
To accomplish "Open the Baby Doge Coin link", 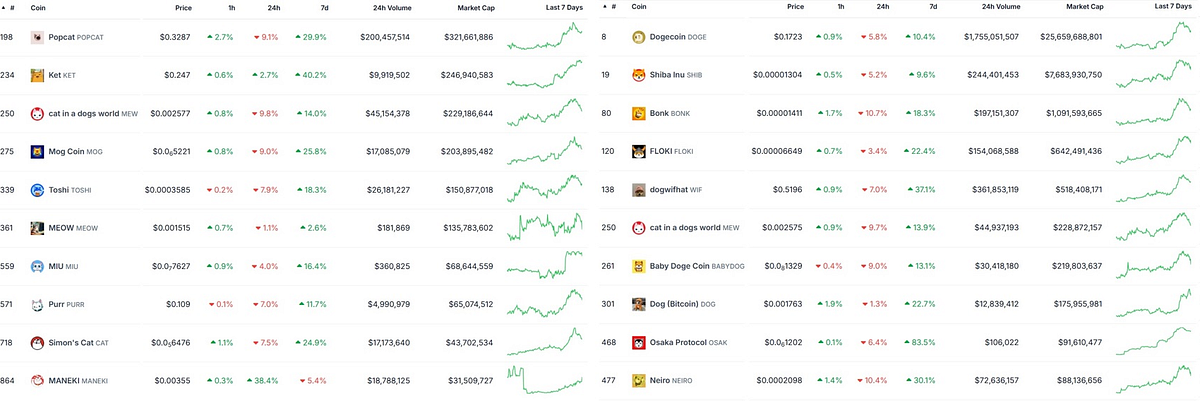I will click(x=684, y=266).
